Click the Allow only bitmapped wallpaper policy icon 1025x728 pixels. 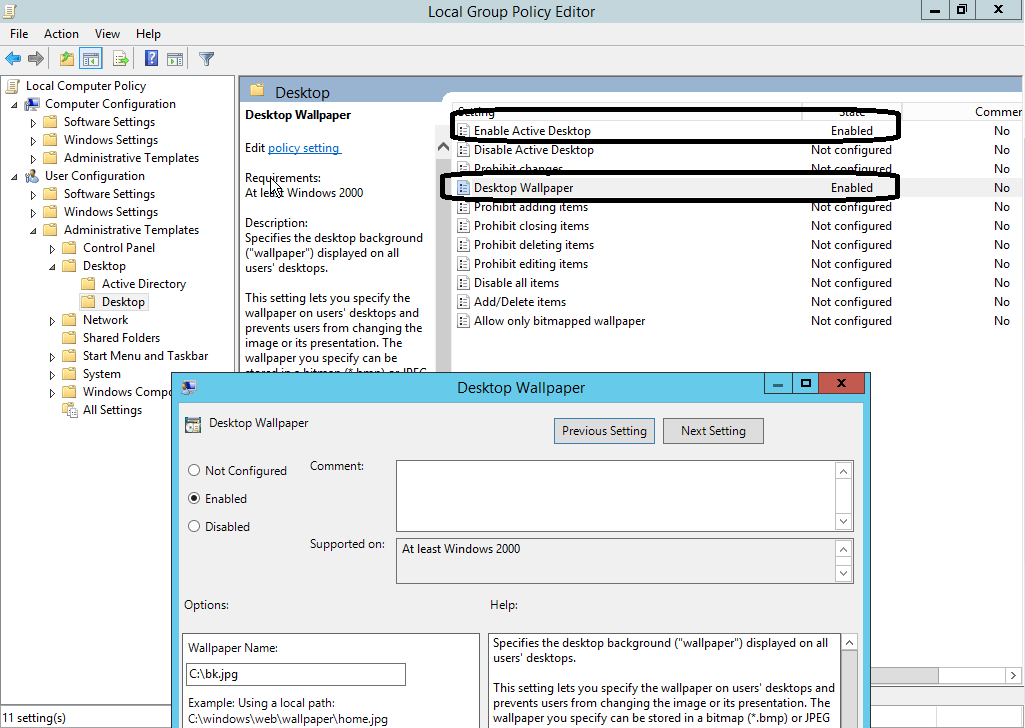tap(463, 321)
